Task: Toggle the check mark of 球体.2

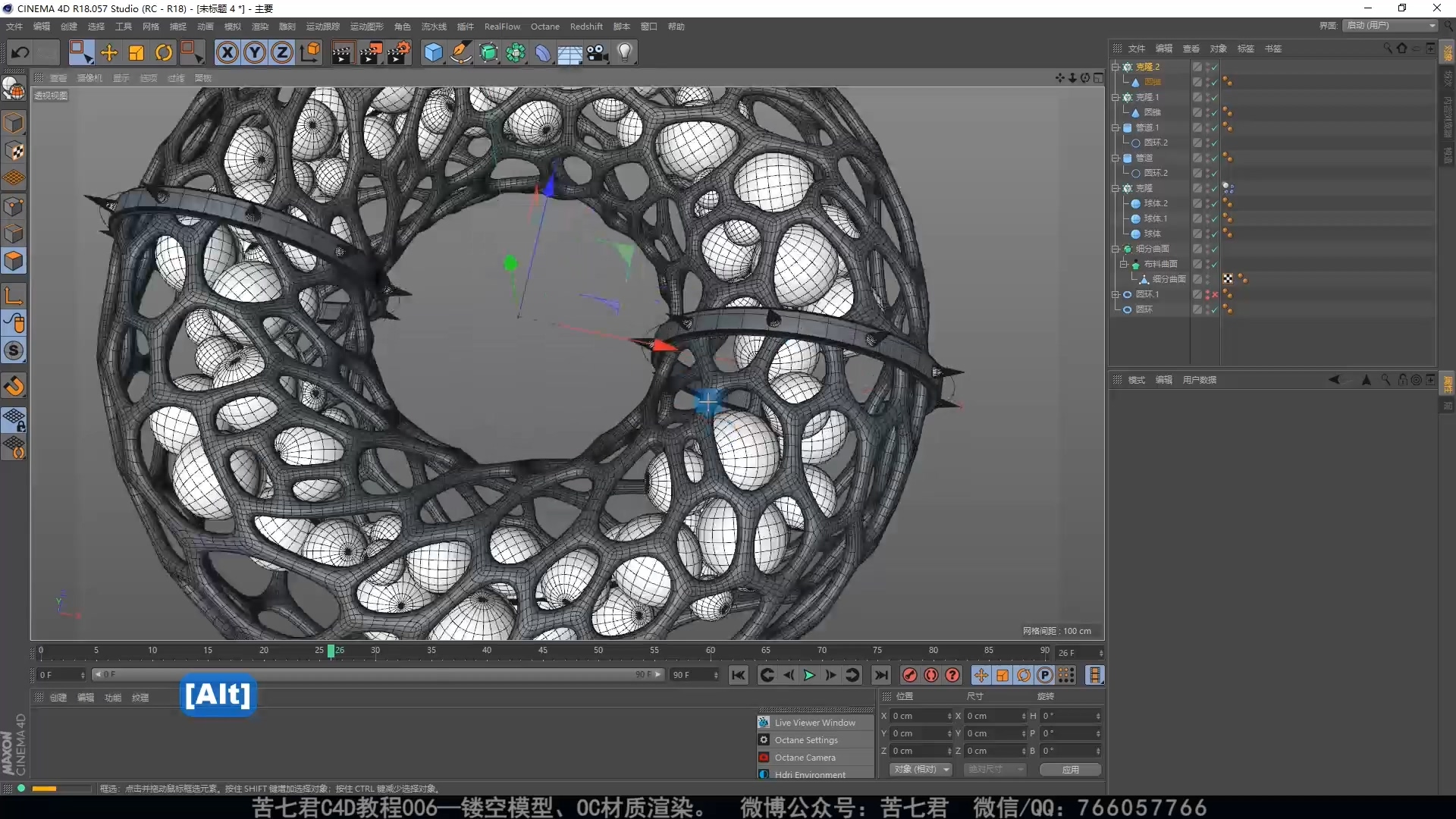Action: coord(1214,203)
